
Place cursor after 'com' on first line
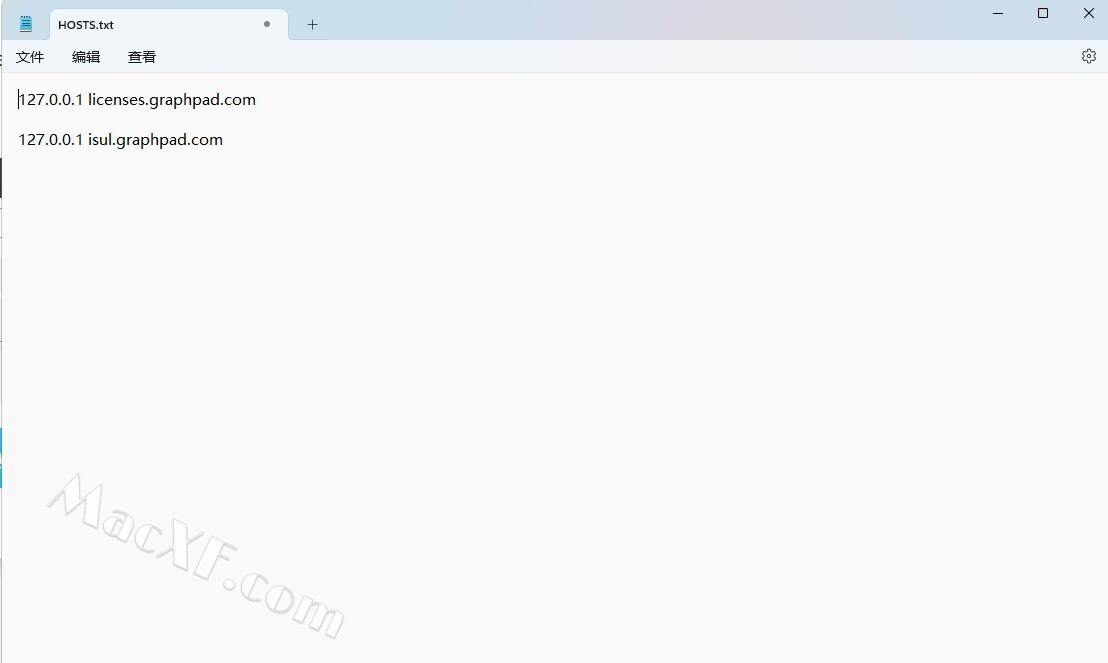(257, 100)
